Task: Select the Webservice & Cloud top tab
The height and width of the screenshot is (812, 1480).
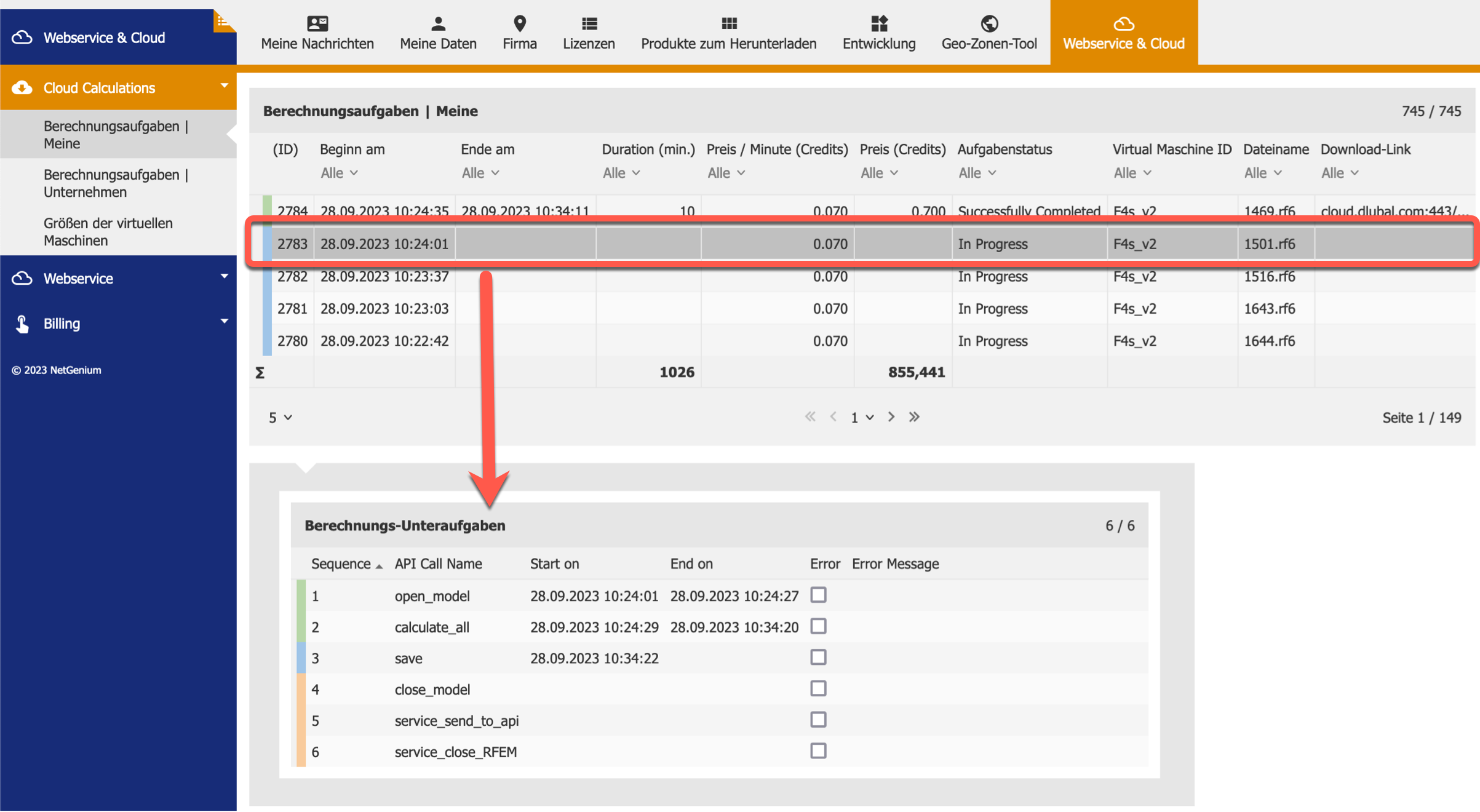Action: coord(1124,32)
